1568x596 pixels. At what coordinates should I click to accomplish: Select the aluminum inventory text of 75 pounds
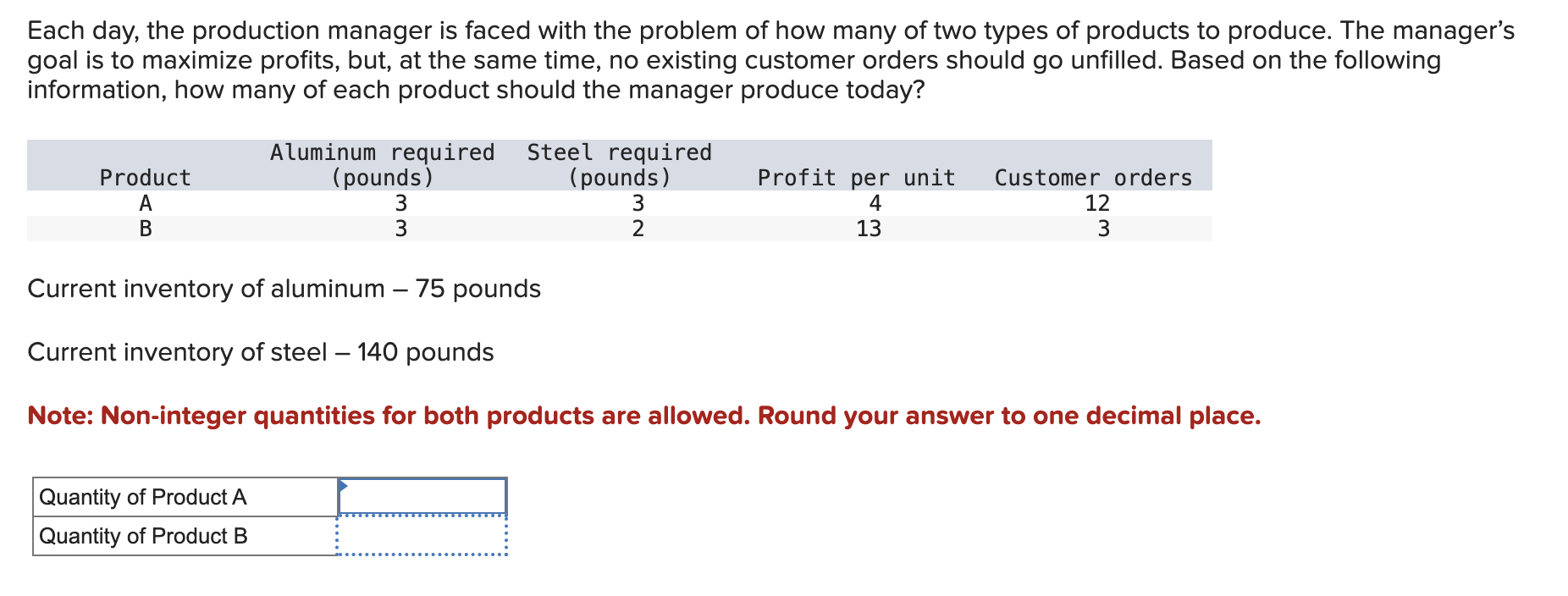pyautogui.click(x=284, y=290)
